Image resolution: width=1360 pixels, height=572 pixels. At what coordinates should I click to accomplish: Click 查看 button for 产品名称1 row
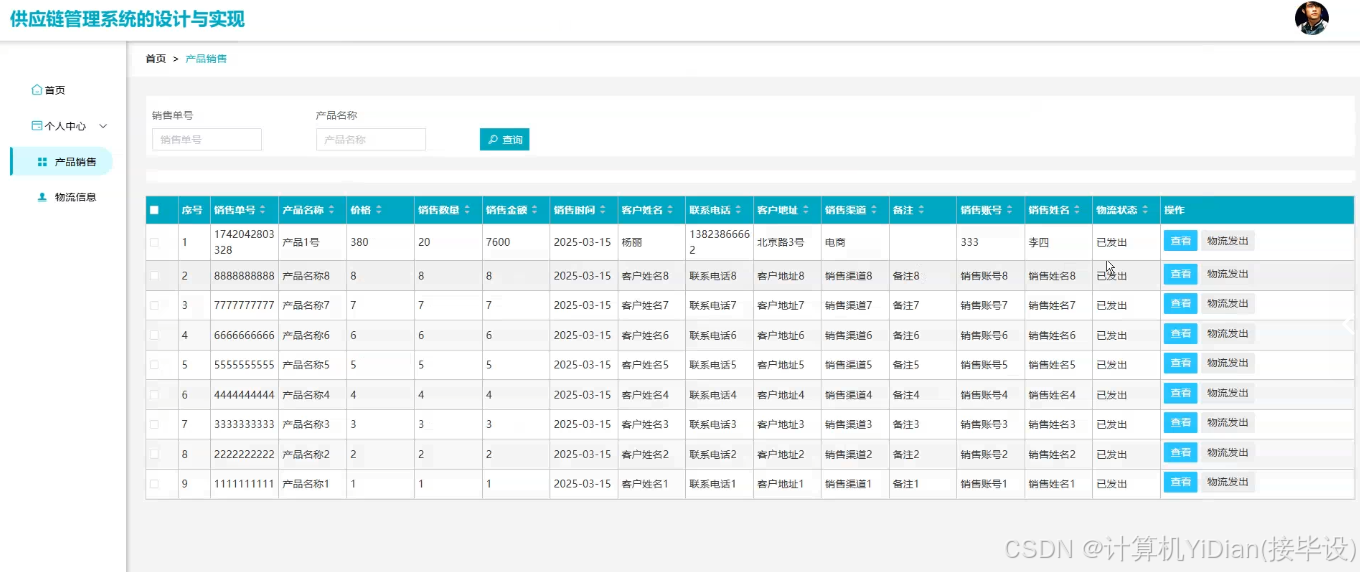[1180, 482]
